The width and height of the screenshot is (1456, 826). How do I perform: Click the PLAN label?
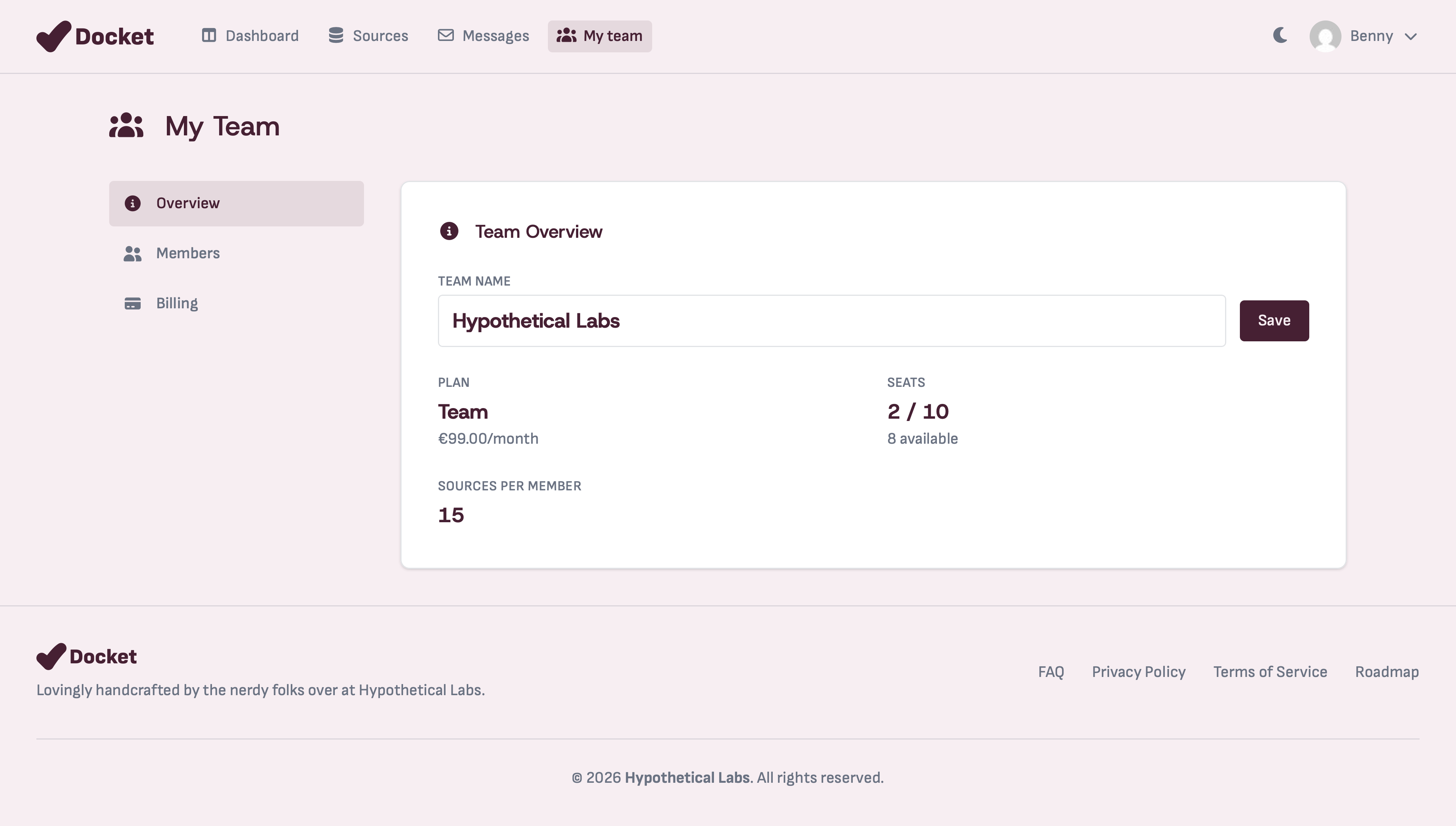point(454,382)
